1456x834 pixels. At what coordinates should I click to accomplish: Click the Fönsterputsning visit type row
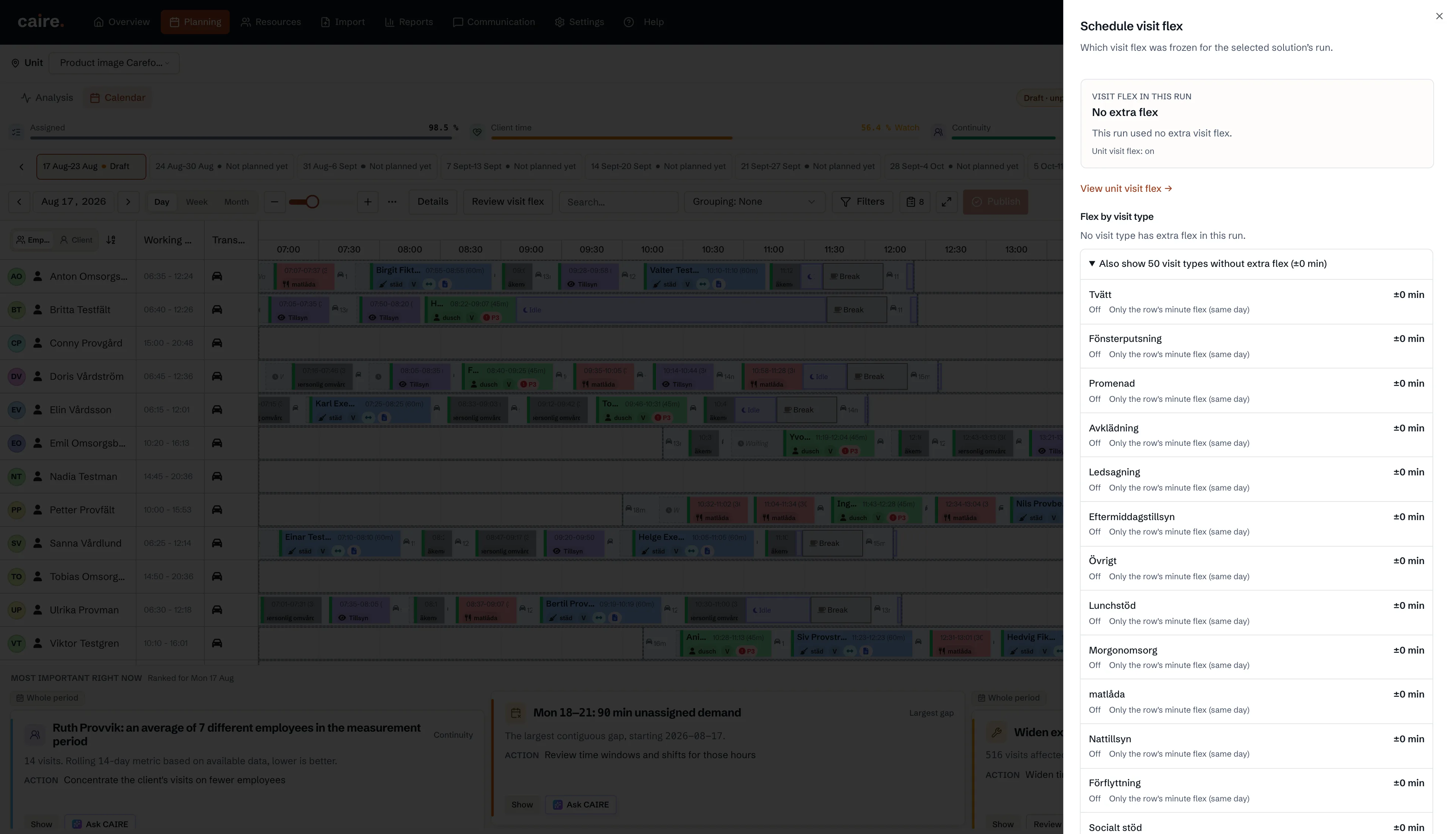pos(1256,346)
